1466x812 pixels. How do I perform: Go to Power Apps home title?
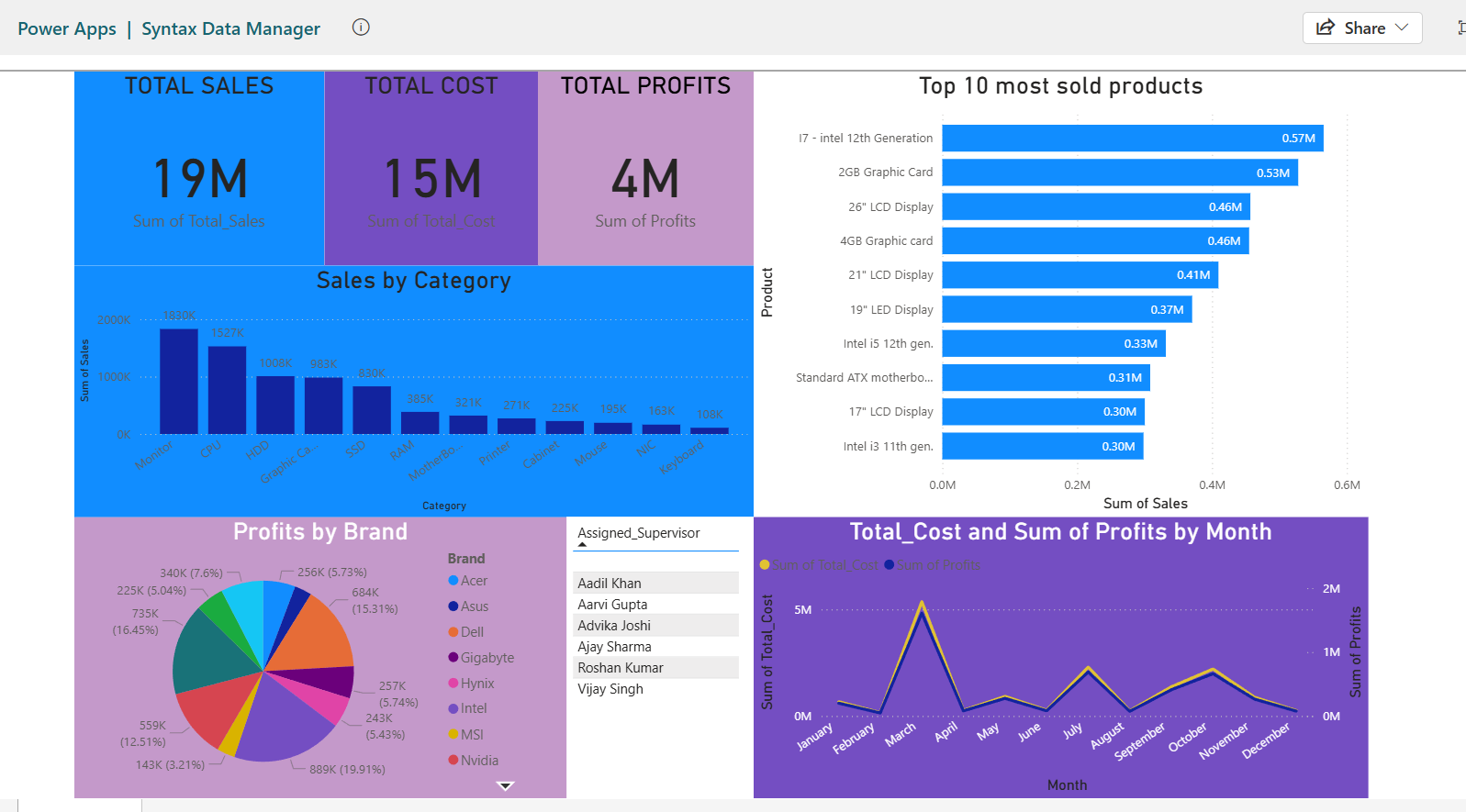click(x=67, y=28)
